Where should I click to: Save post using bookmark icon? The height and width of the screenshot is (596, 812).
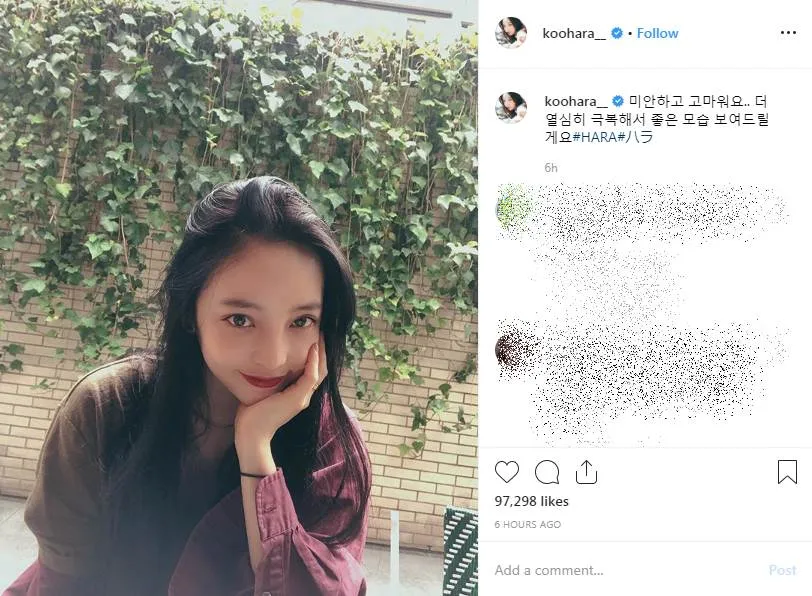[x=787, y=472]
